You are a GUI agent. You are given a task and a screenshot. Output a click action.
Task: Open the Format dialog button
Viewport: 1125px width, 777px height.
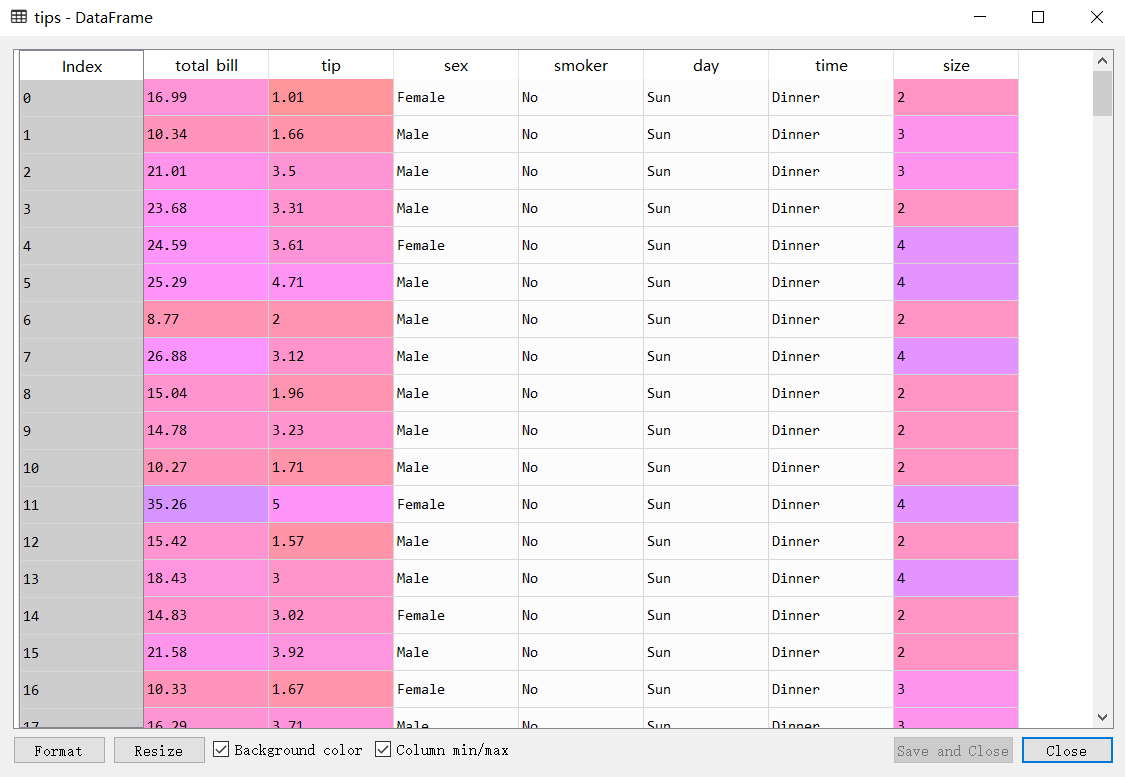click(59, 750)
